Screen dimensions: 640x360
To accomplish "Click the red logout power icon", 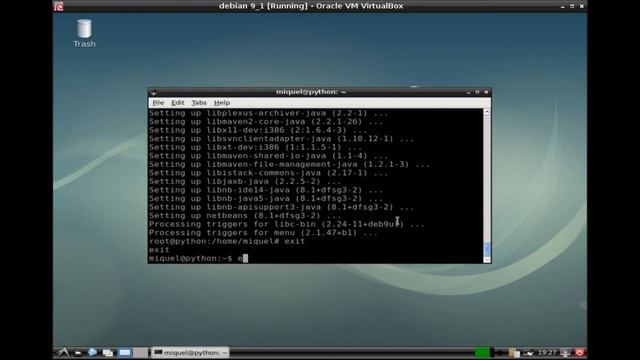I will pyautogui.click(x=580, y=352).
